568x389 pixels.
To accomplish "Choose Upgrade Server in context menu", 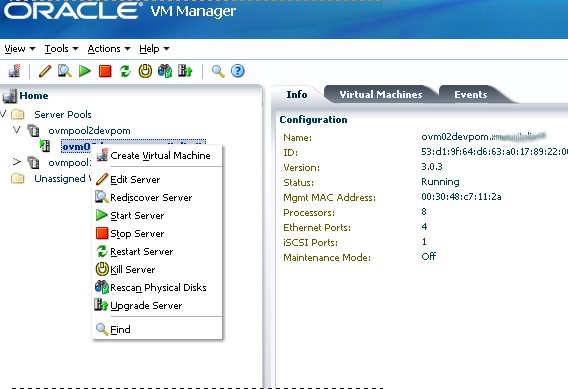I will coord(157,306).
